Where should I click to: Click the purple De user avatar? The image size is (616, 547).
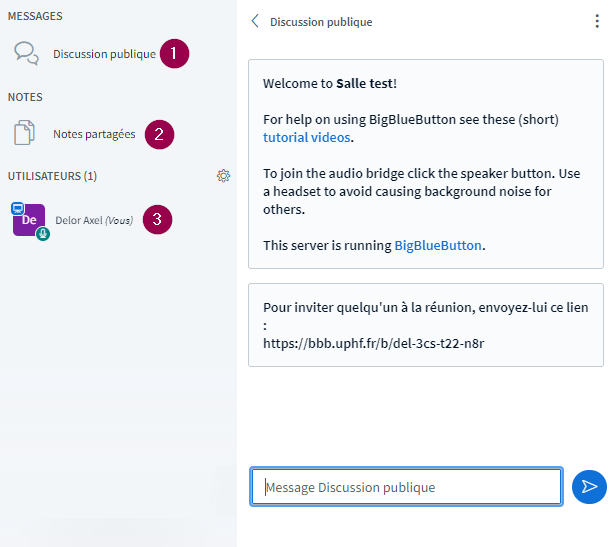28,220
